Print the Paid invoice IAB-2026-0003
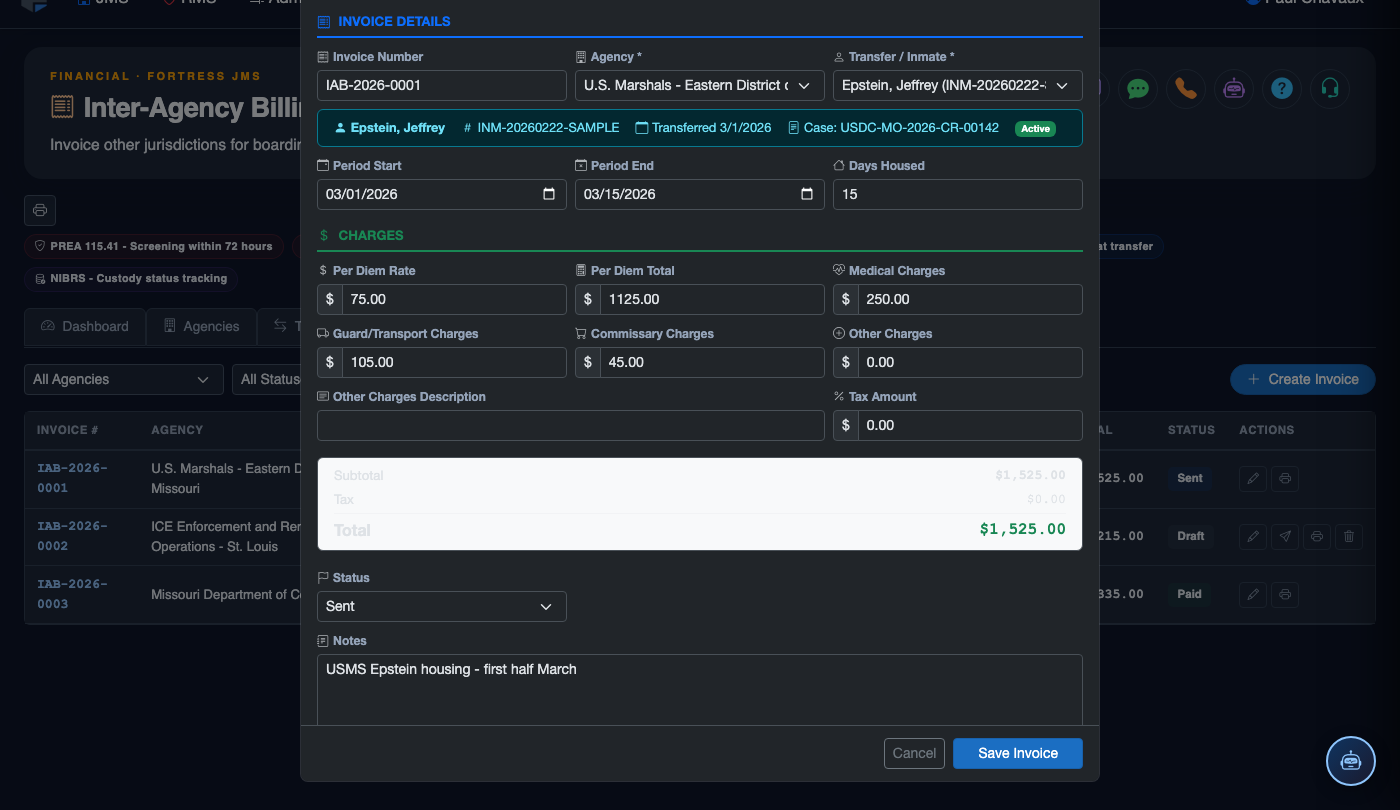Viewport: 1400px width, 810px height. (1285, 594)
